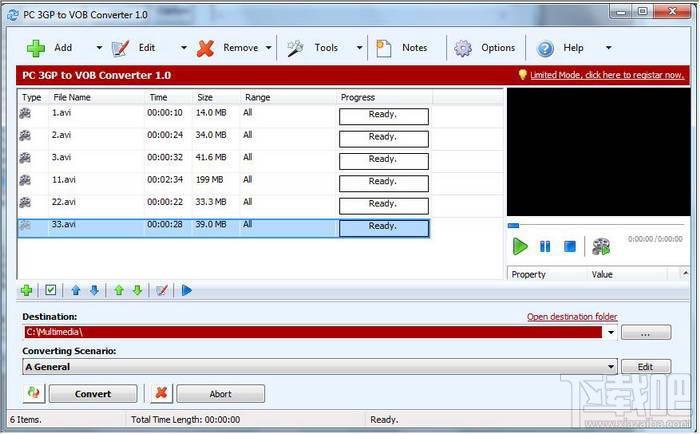Click the Progress column header
700x434 pixels.
click(x=384, y=97)
